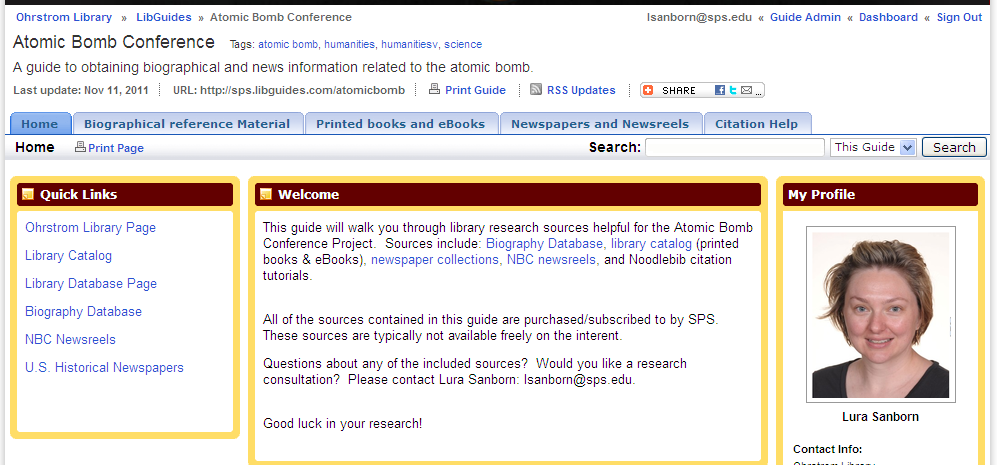Image resolution: width=997 pixels, height=465 pixels.
Task: Click the Print Guide printer icon
Action: pyautogui.click(x=434, y=90)
